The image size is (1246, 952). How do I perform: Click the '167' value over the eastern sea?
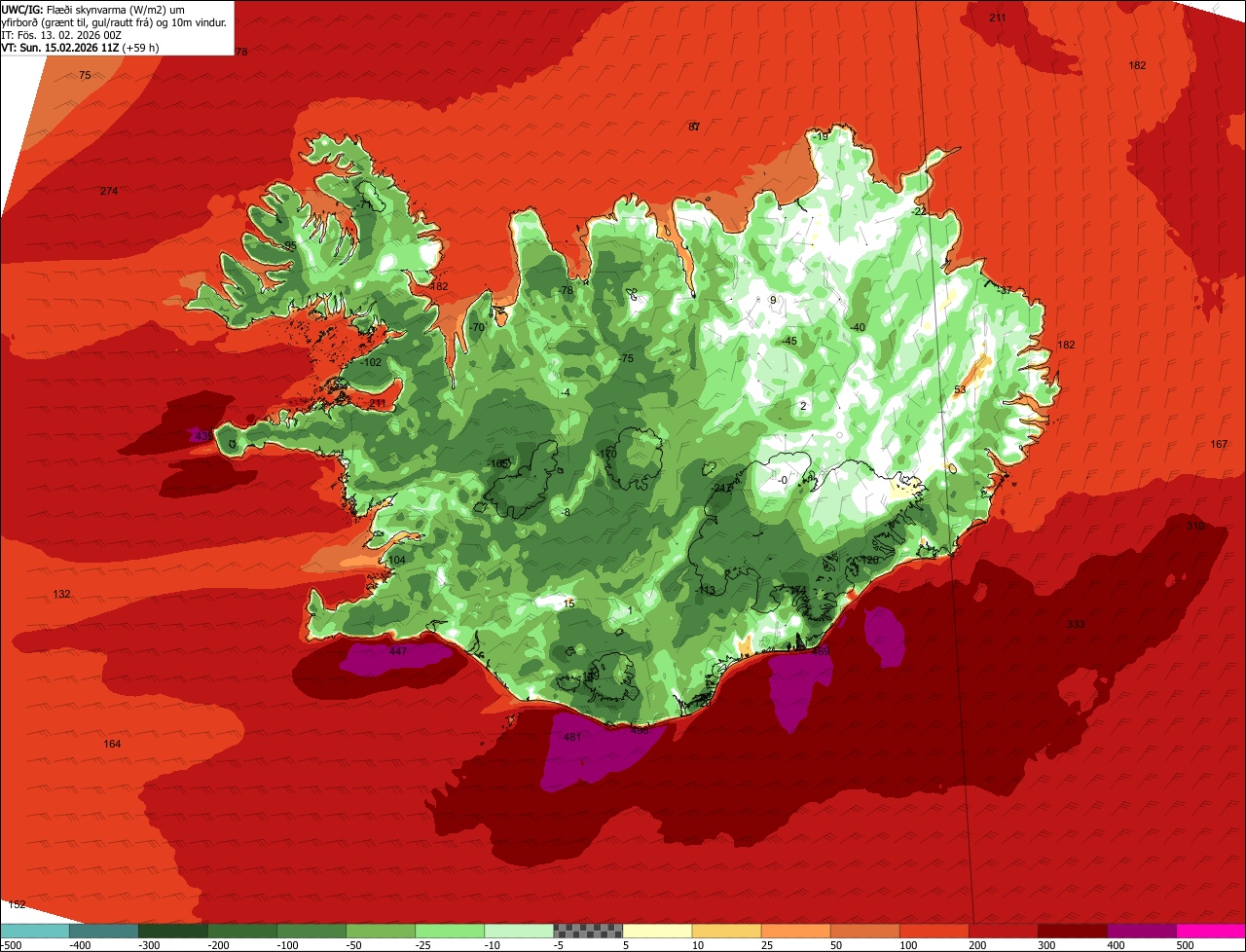(1219, 444)
